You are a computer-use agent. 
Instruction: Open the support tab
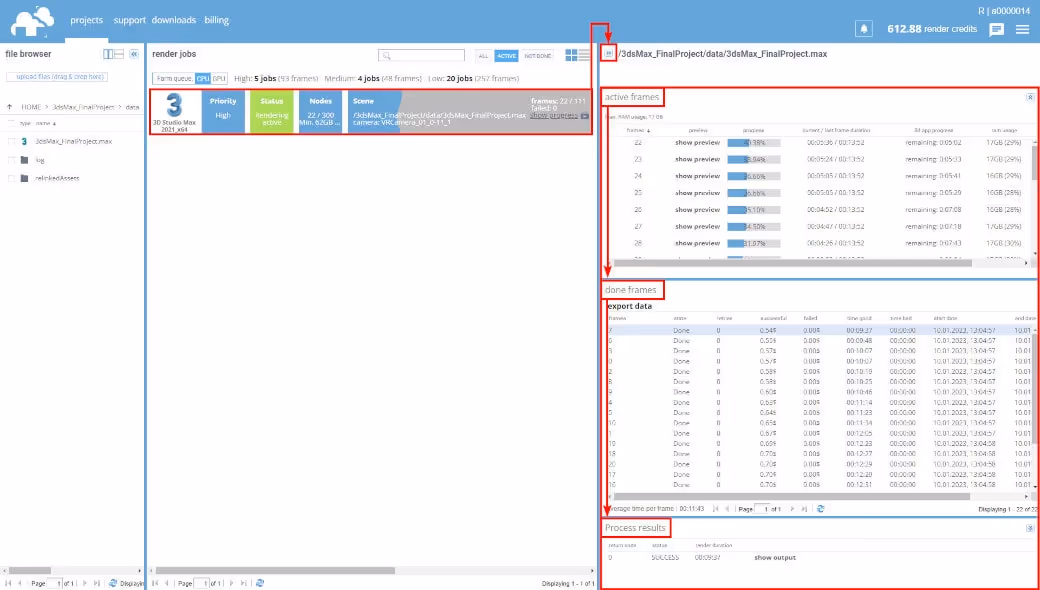point(129,20)
